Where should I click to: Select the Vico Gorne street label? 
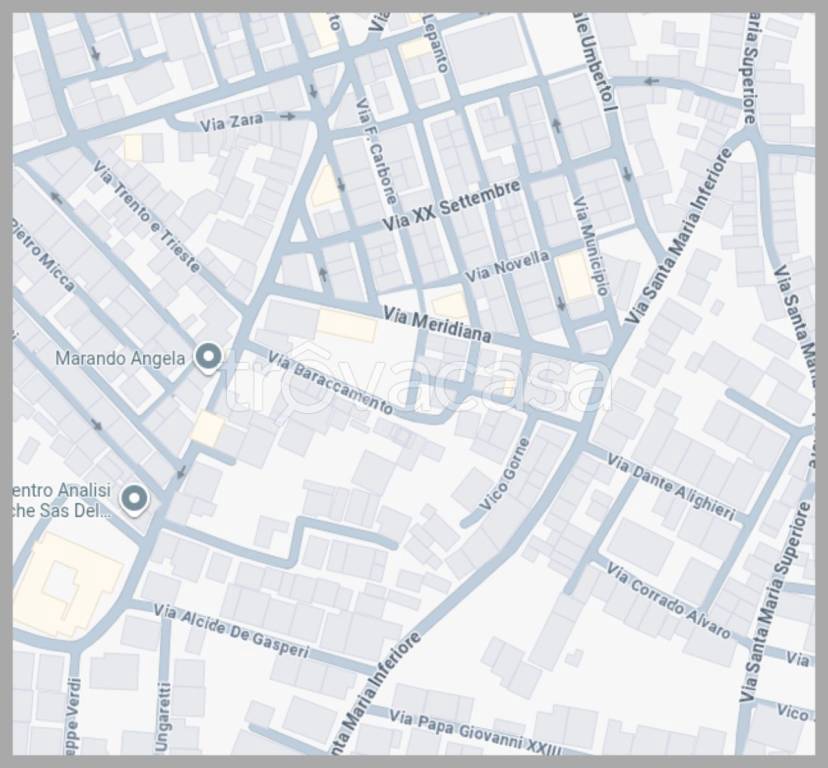[503, 476]
